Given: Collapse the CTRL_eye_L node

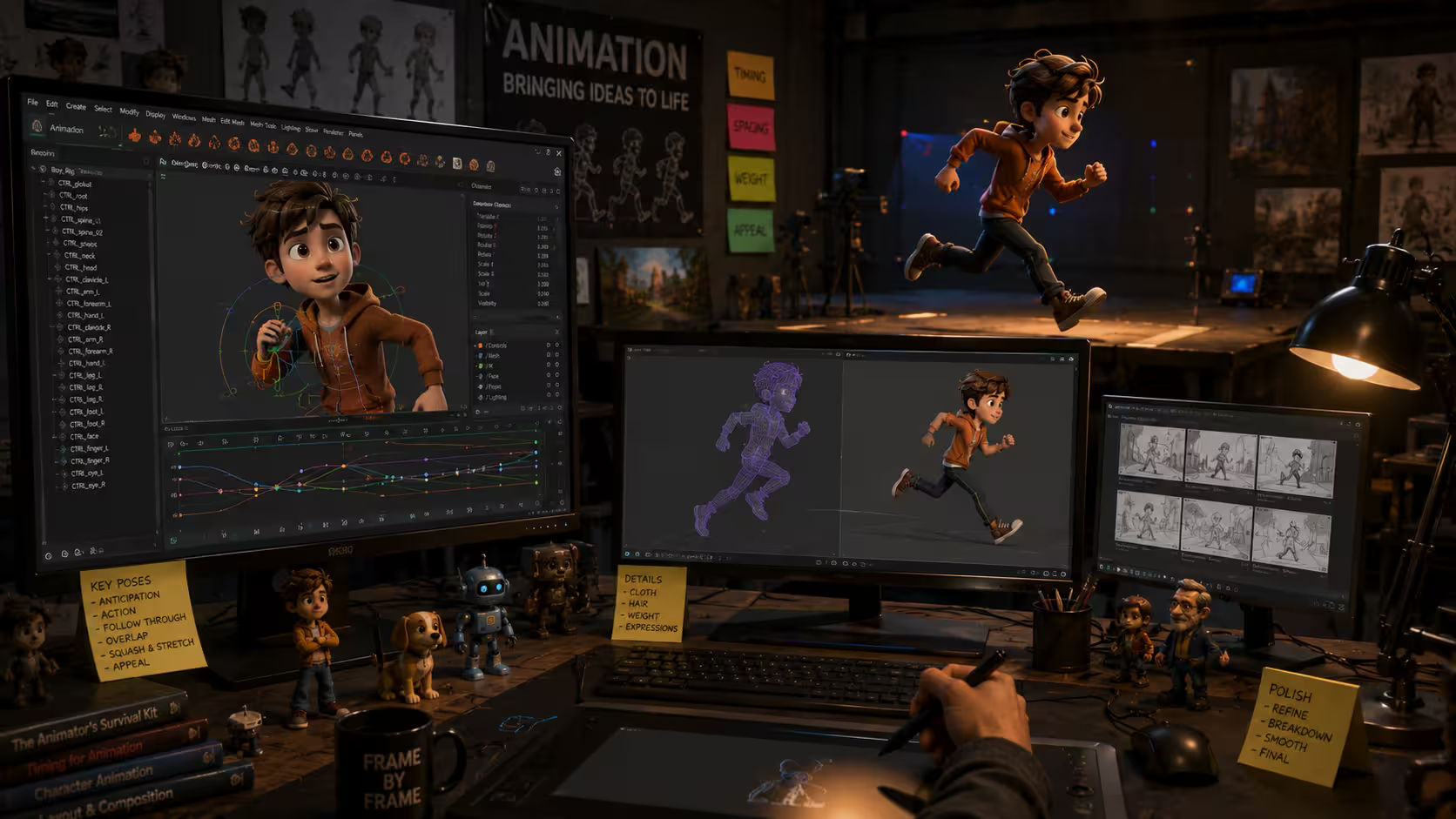Looking at the screenshot, I should (57, 473).
